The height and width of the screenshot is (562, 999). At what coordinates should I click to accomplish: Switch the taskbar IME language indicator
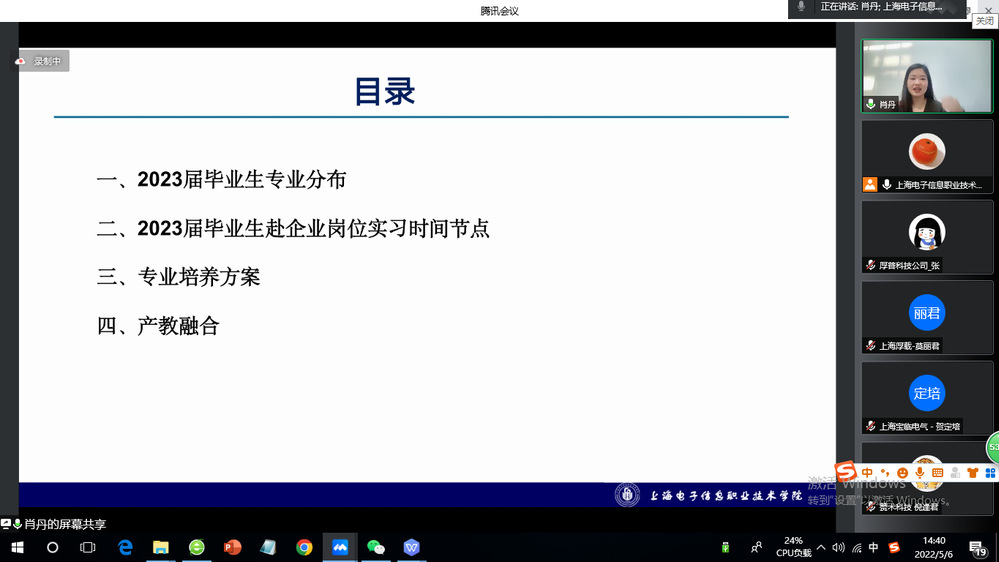(x=874, y=547)
